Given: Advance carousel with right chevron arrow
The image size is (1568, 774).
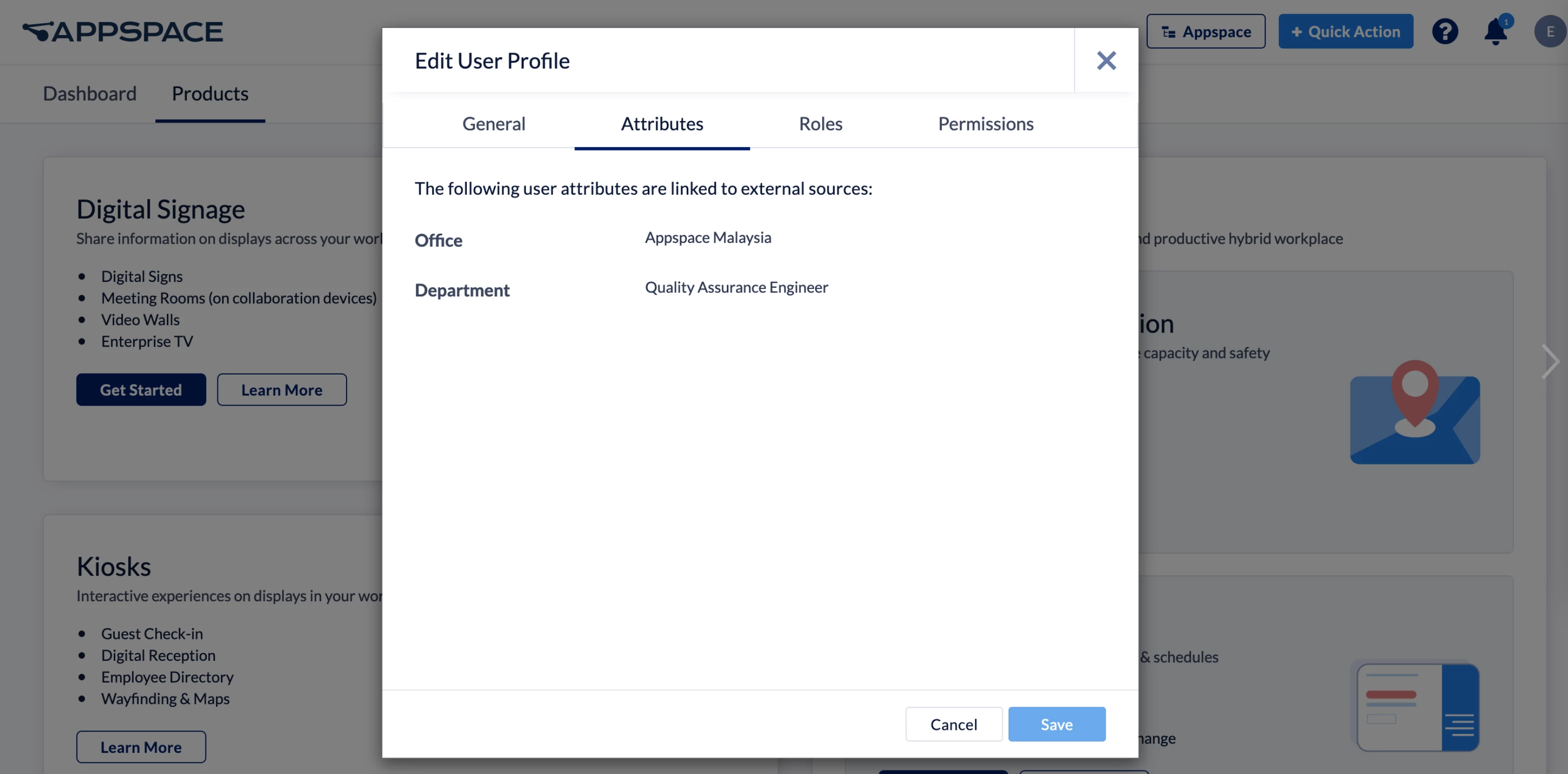Looking at the screenshot, I should coord(1550,361).
